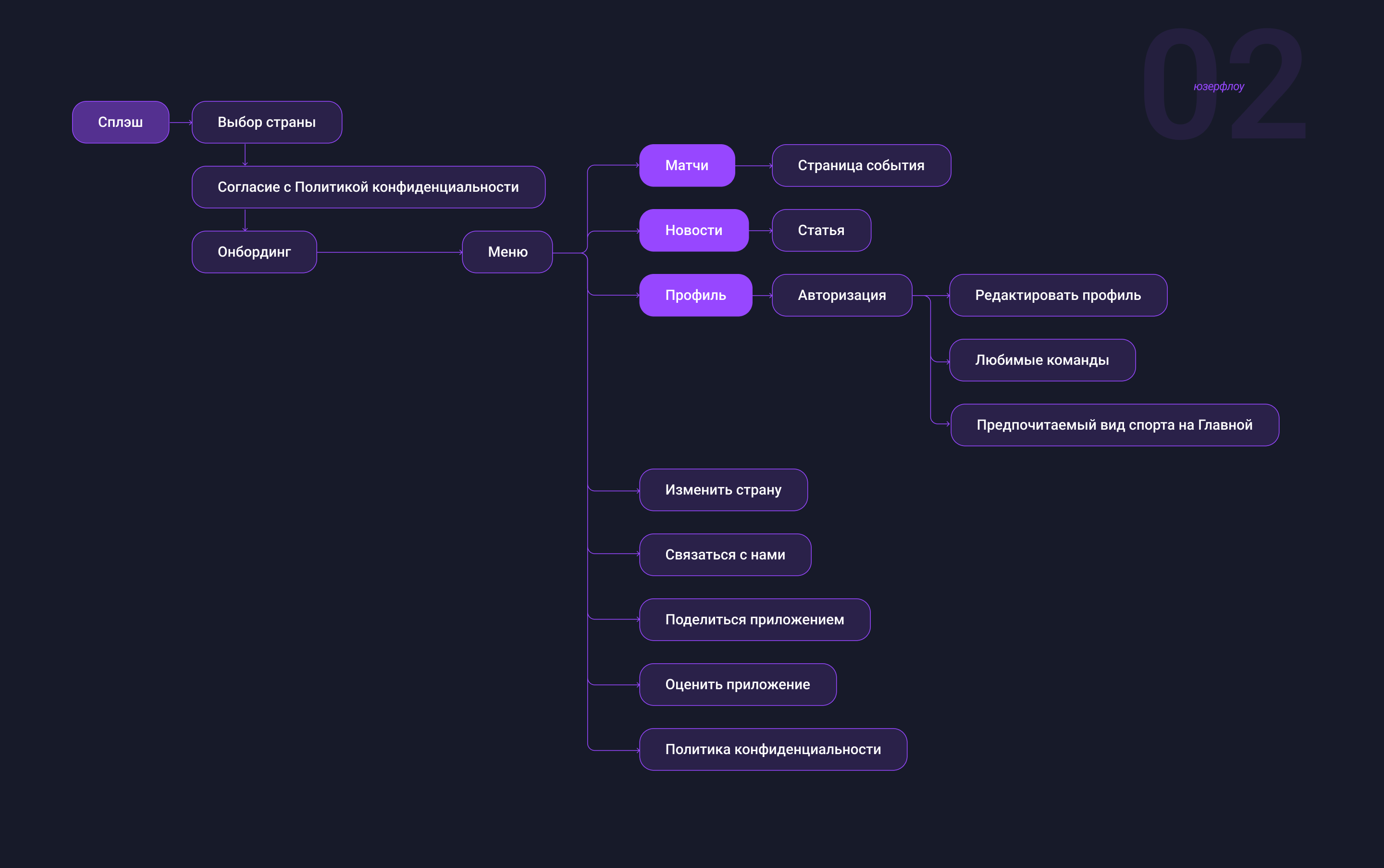Select the Онбординг node
The height and width of the screenshot is (868, 1384).
254,252
